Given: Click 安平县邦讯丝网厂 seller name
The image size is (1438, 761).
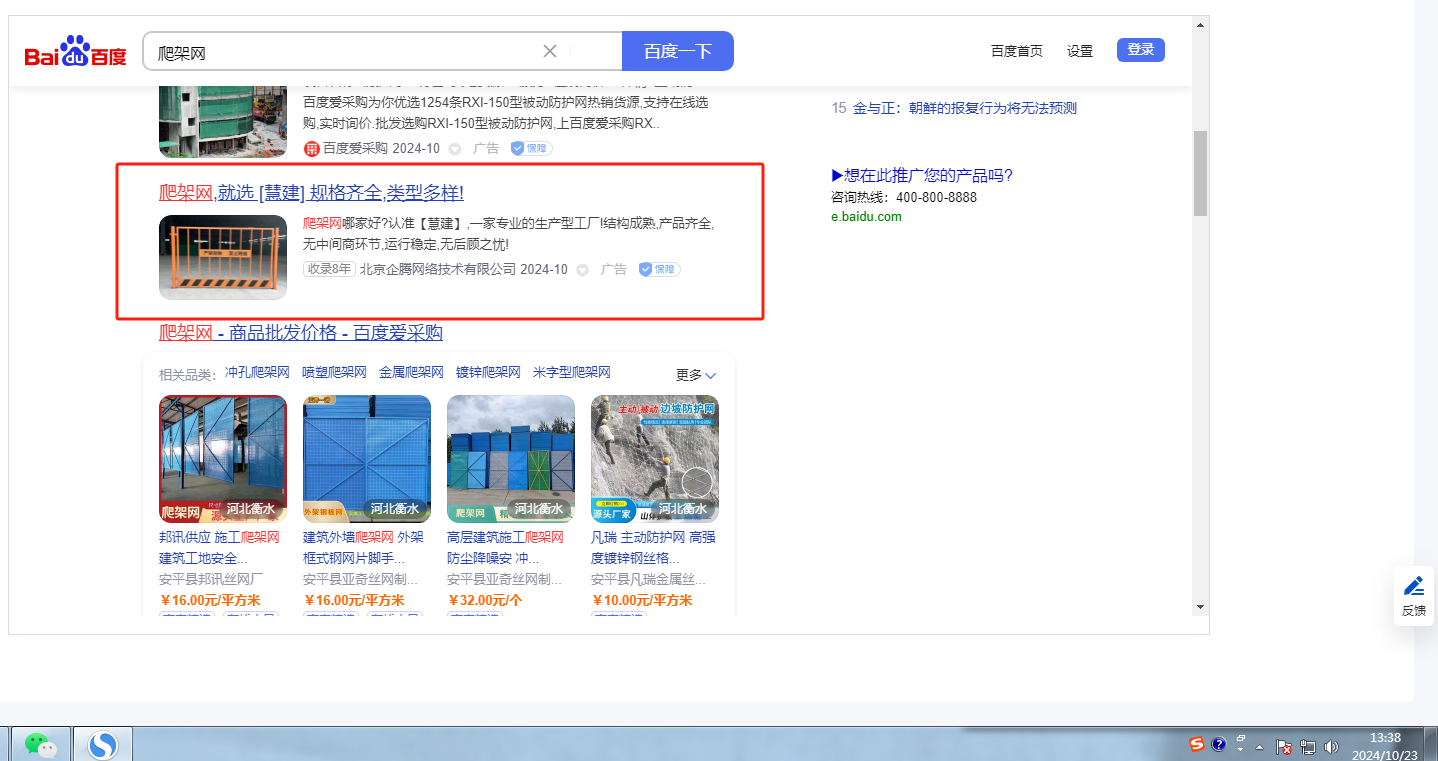Looking at the screenshot, I should pyautogui.click(x=212, y=579).
